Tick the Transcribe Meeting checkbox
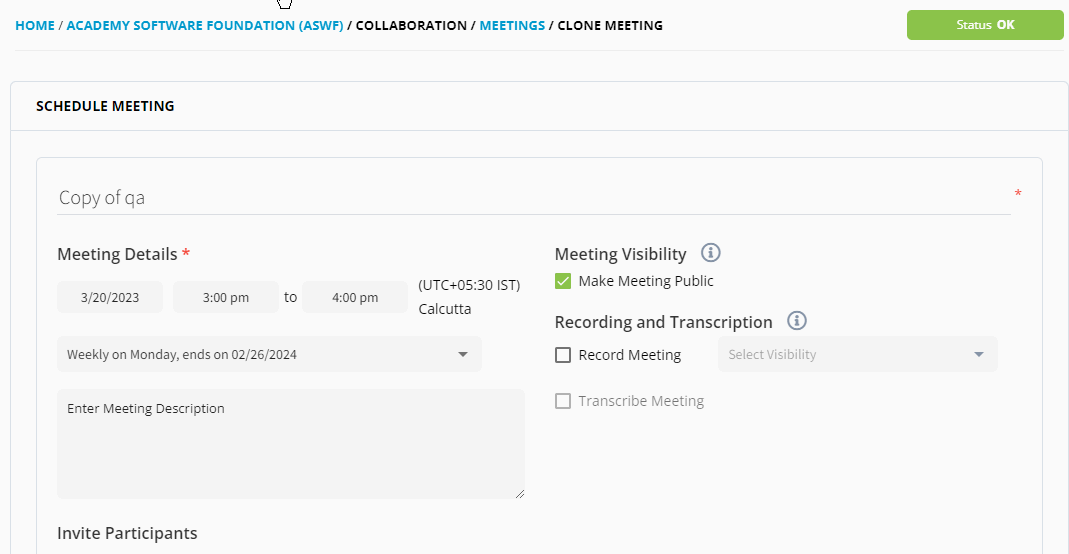 563,401
